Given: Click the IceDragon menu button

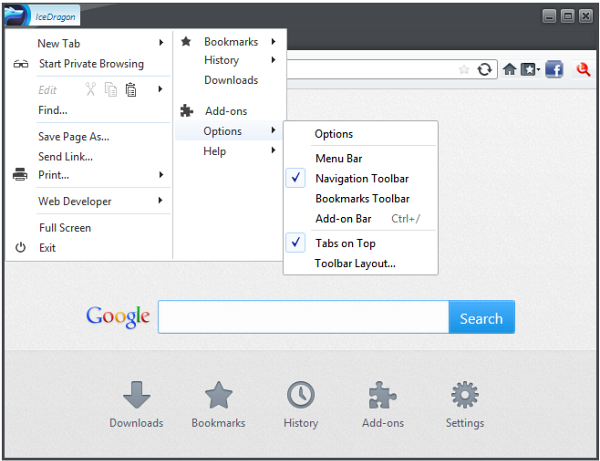Looking at the screenshot, I should point(42,16).
